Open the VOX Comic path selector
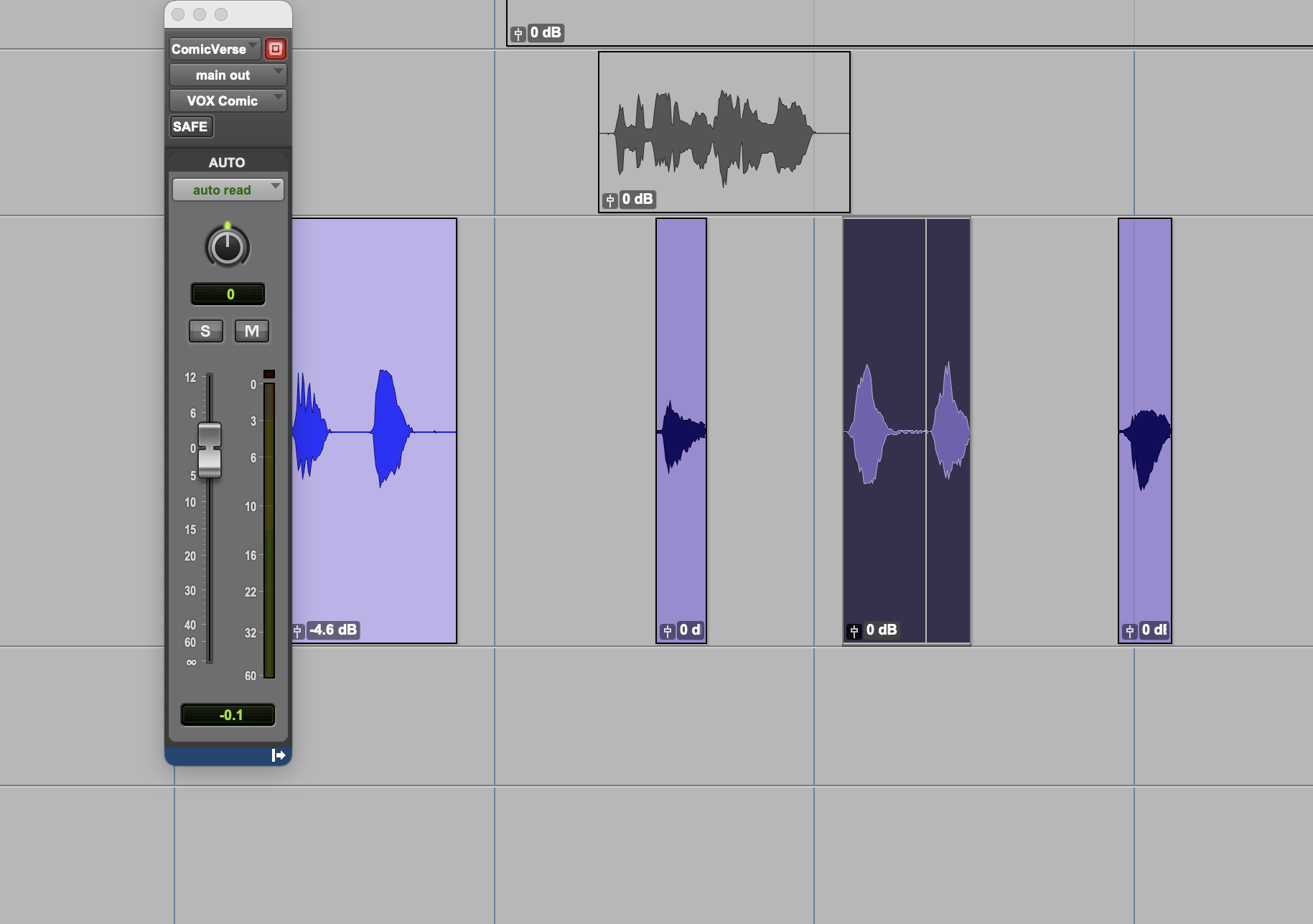The width and height of the screenshot is (1313, 924). pos(228,101)
